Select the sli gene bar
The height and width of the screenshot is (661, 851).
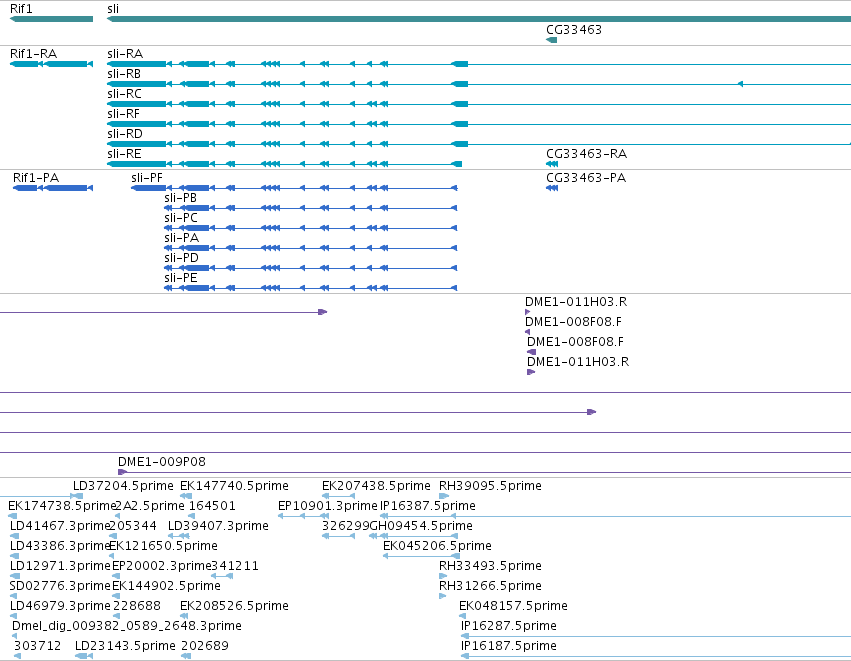[479, 19]
